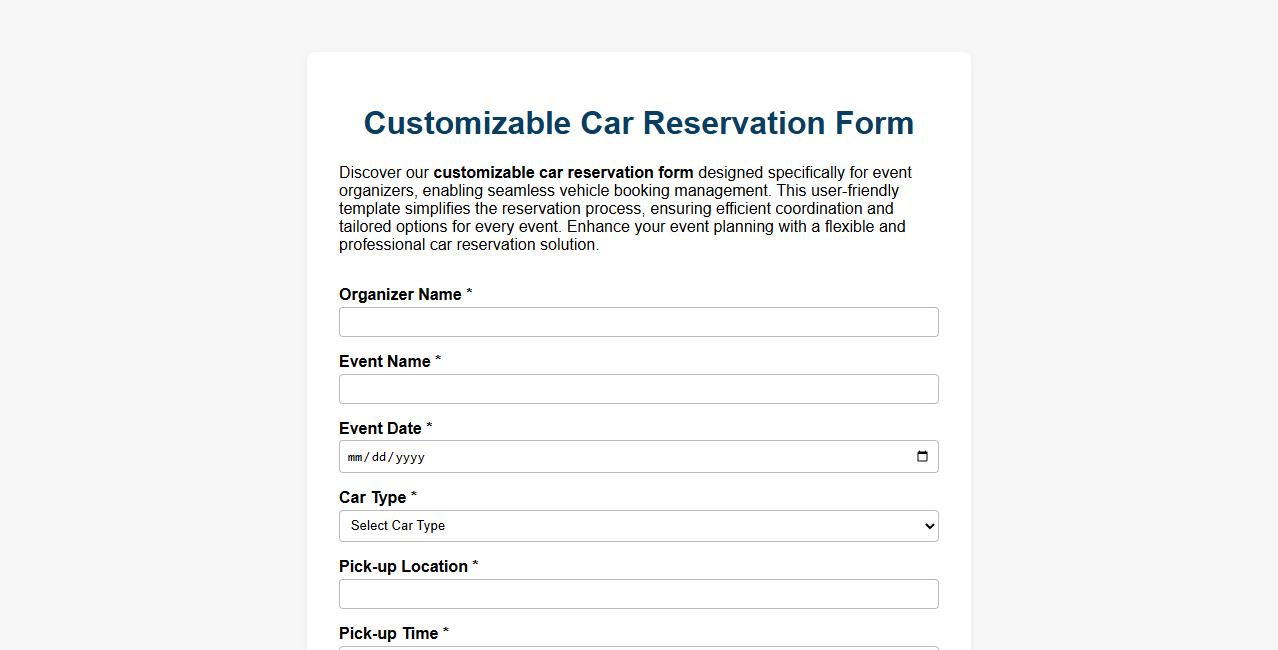
Task: Focus the Pick-up Time input field
Action: point(638,648)
